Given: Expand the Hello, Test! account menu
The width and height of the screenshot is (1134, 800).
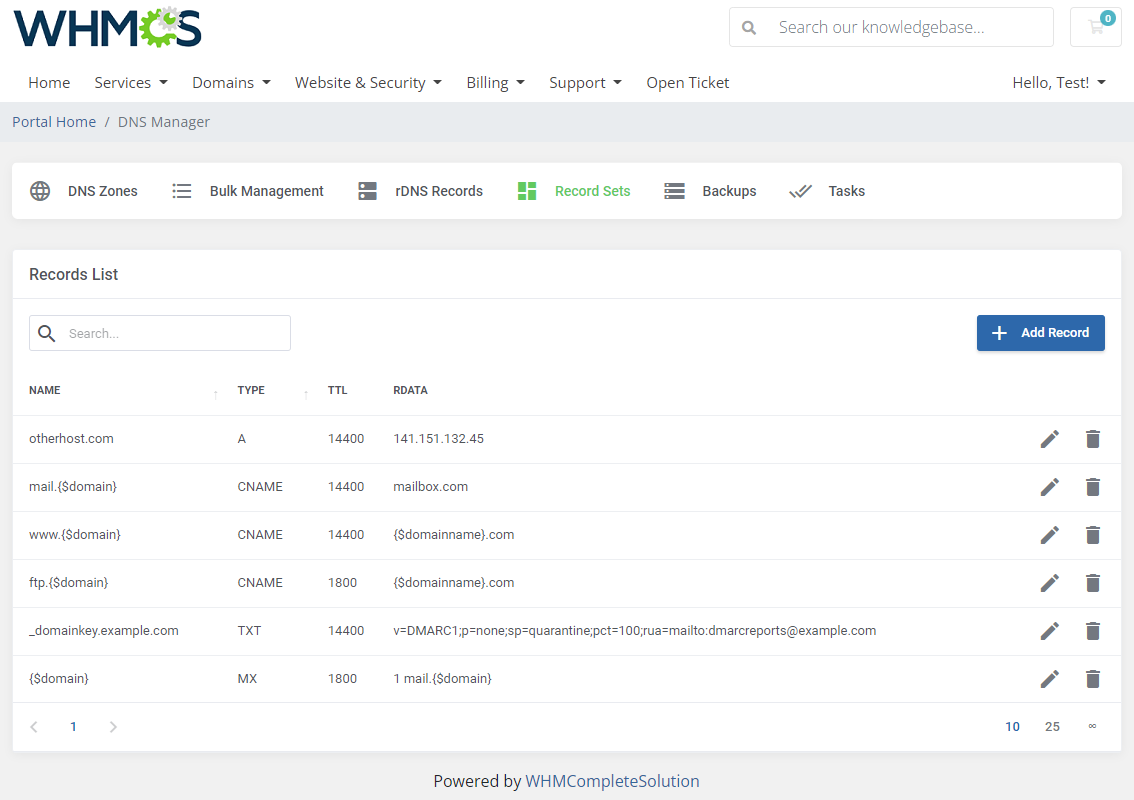Looking at the screenshot, I should (x=1058, y=82).
